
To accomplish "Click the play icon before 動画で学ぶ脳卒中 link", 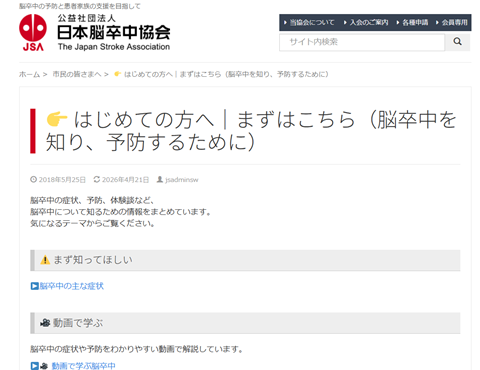I will (x=35, y=366).
